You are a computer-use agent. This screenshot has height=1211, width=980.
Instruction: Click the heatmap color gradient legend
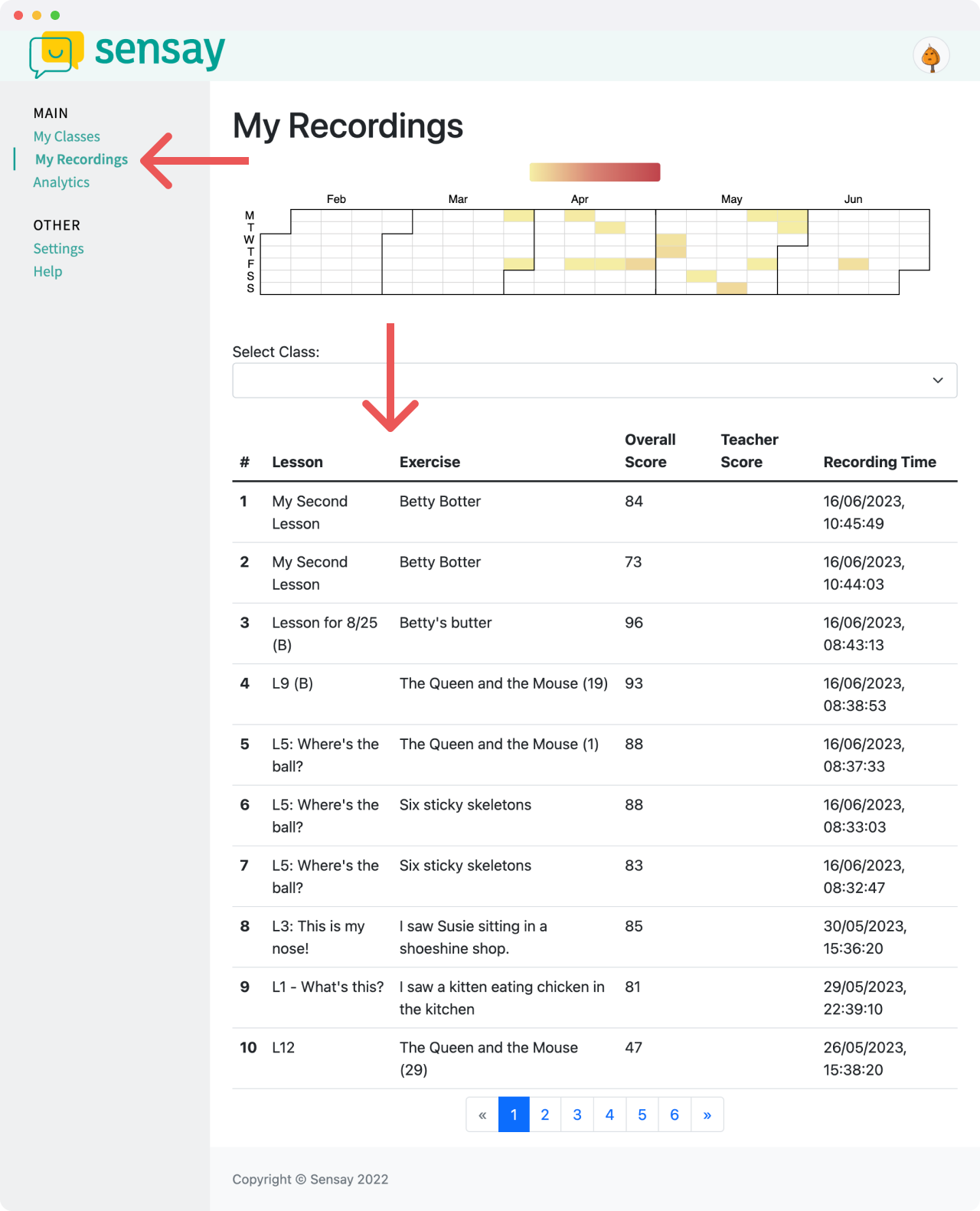click(595, 172)
